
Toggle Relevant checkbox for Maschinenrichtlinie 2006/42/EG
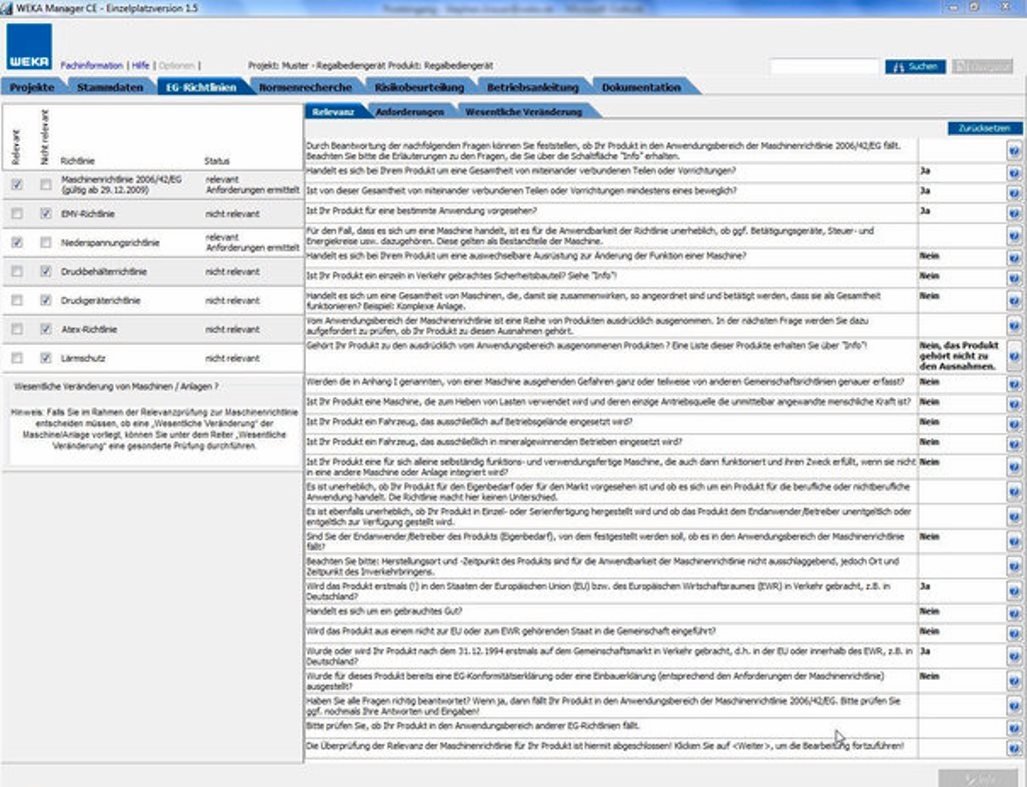pos(17,185)
